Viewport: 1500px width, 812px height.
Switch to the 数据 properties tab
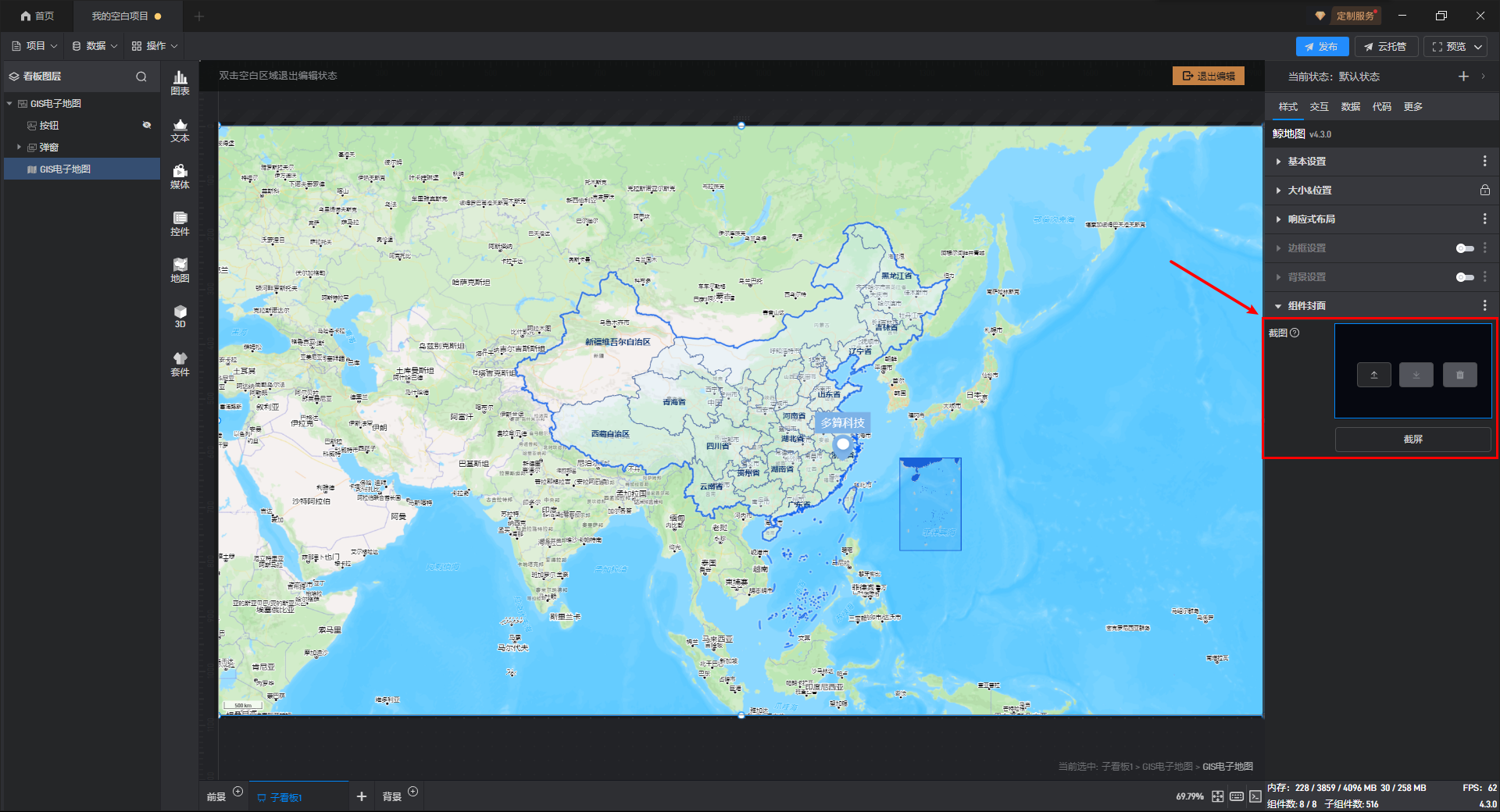tap(1350, 107)
